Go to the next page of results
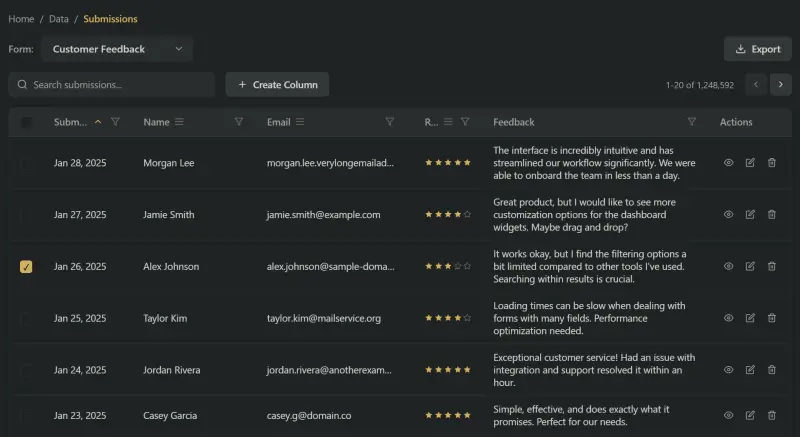The height and width of the screenshot is (437, 800). pyautogui.click(x=781, y=85)
